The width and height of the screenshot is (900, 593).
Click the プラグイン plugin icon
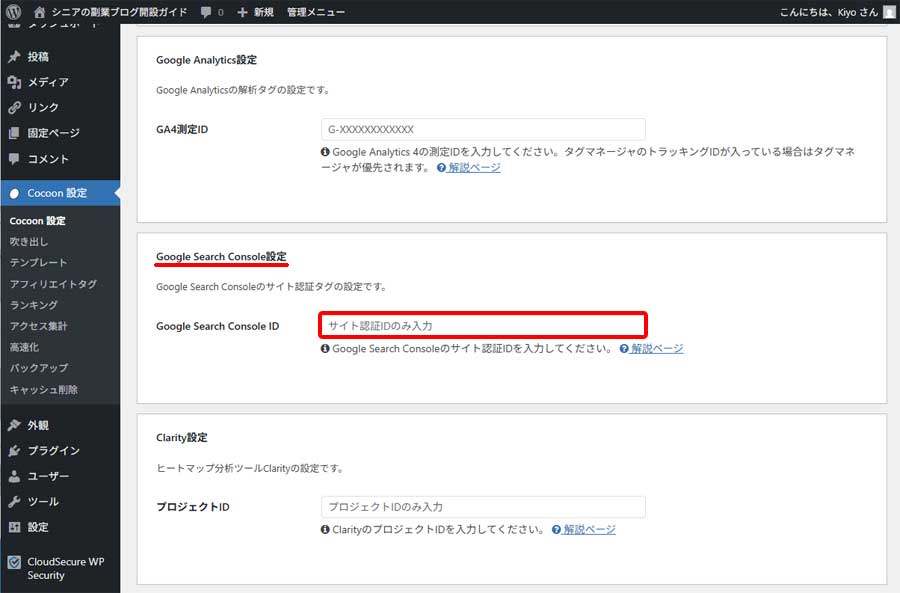(x=14, y=450)
